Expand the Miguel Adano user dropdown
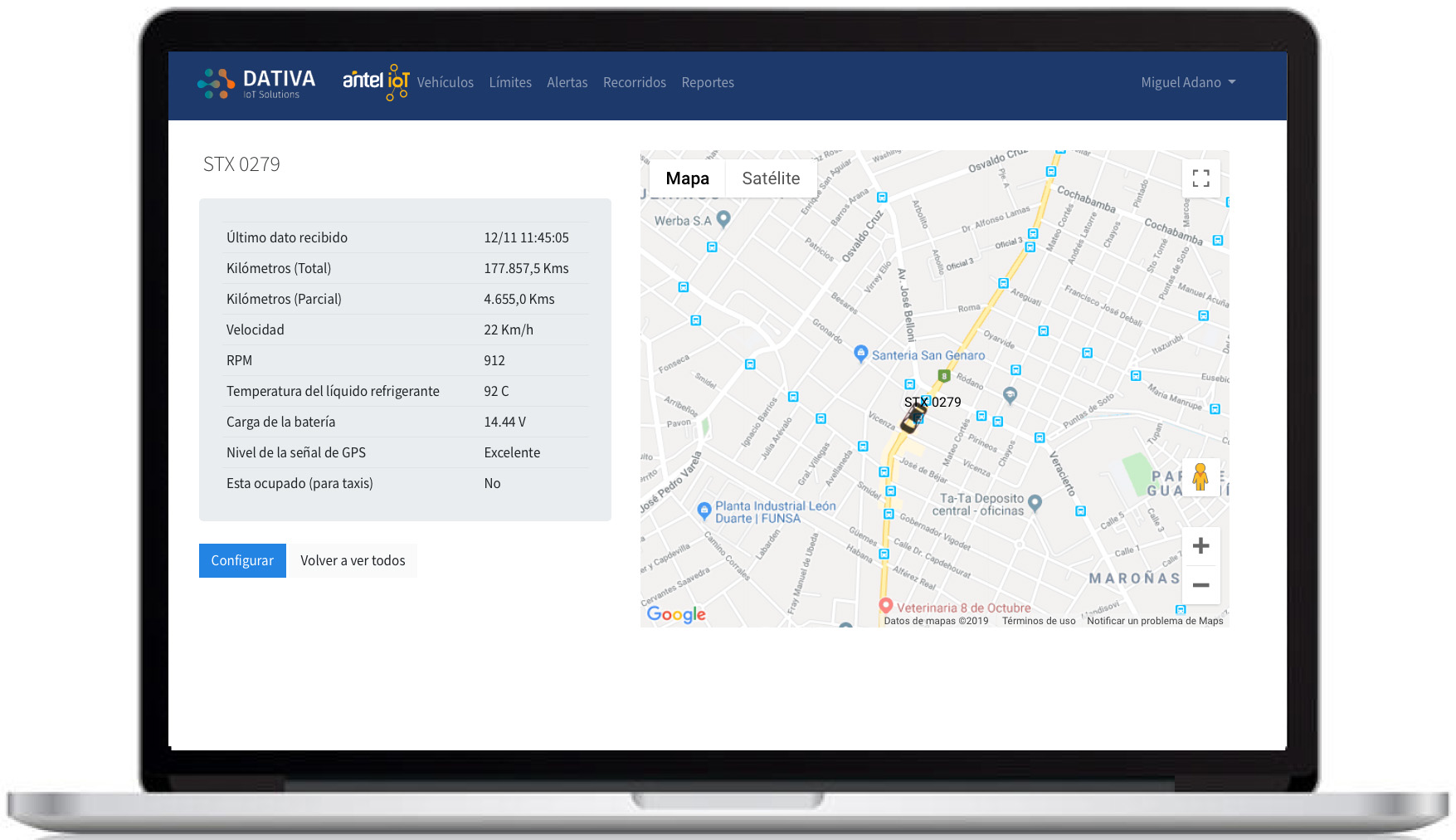 pos(1188,82)
